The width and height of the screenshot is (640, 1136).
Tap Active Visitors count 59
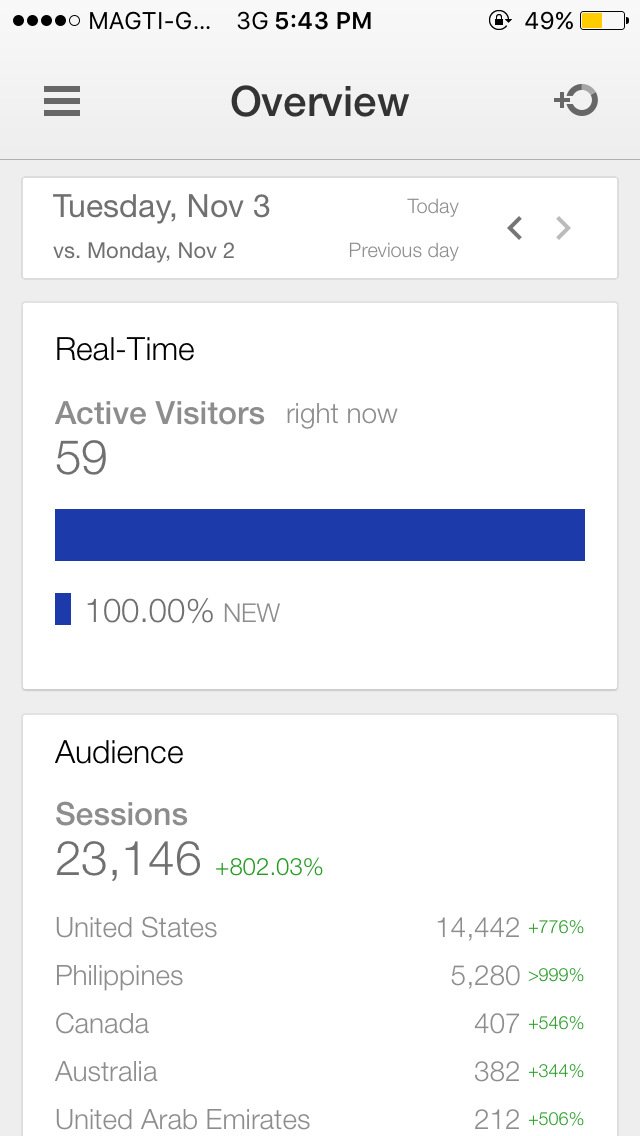tap(81, 458)
